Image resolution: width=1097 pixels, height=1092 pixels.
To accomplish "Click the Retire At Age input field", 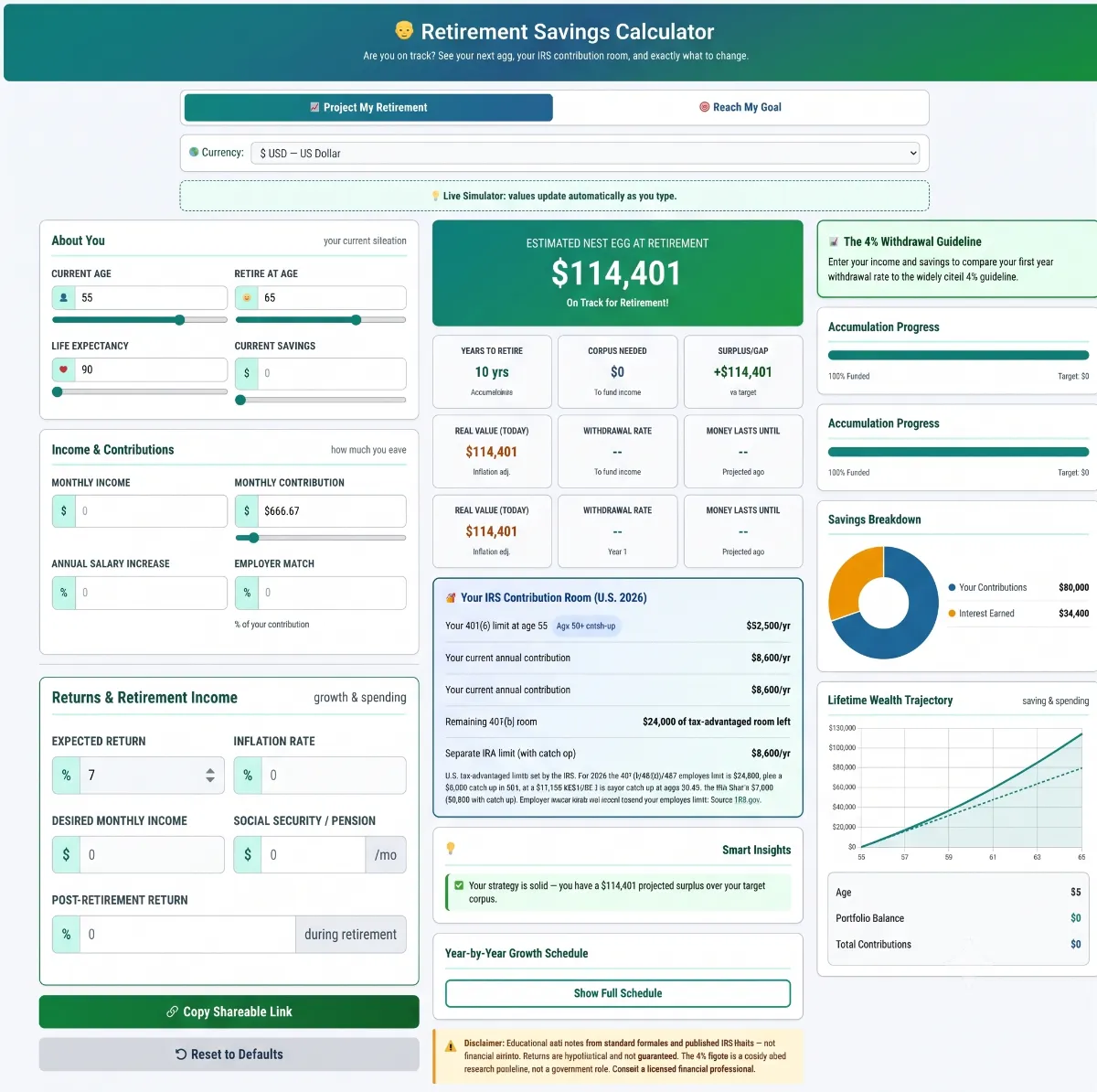I will click(331, 297).
